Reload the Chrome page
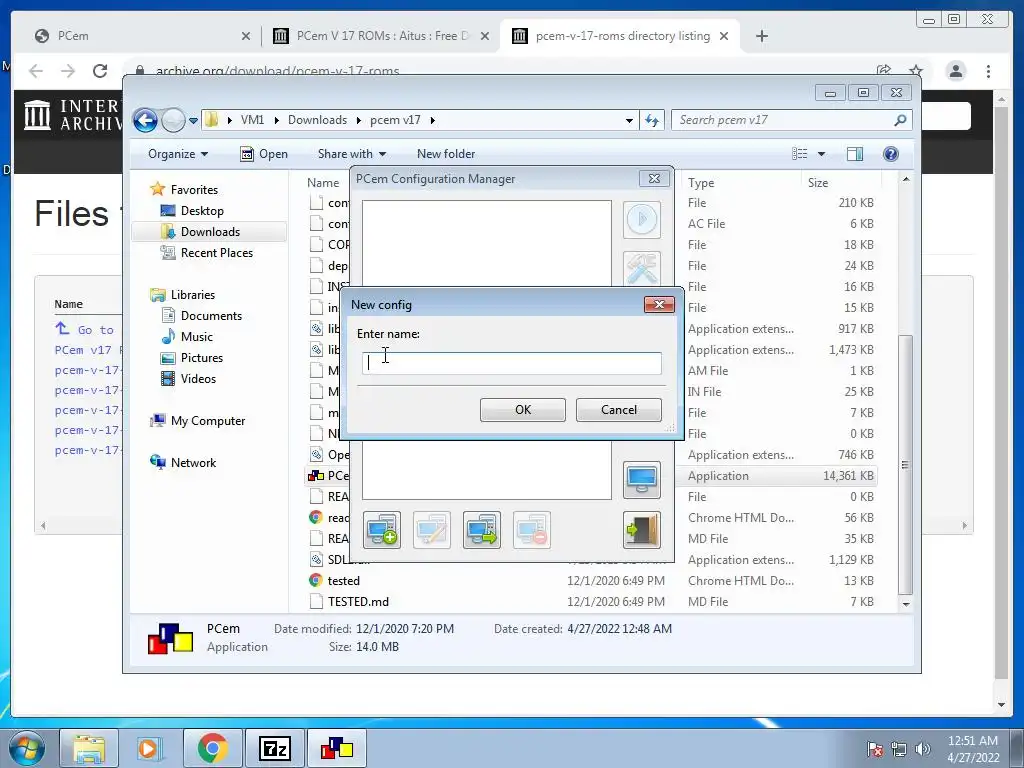 click(100, 71)
